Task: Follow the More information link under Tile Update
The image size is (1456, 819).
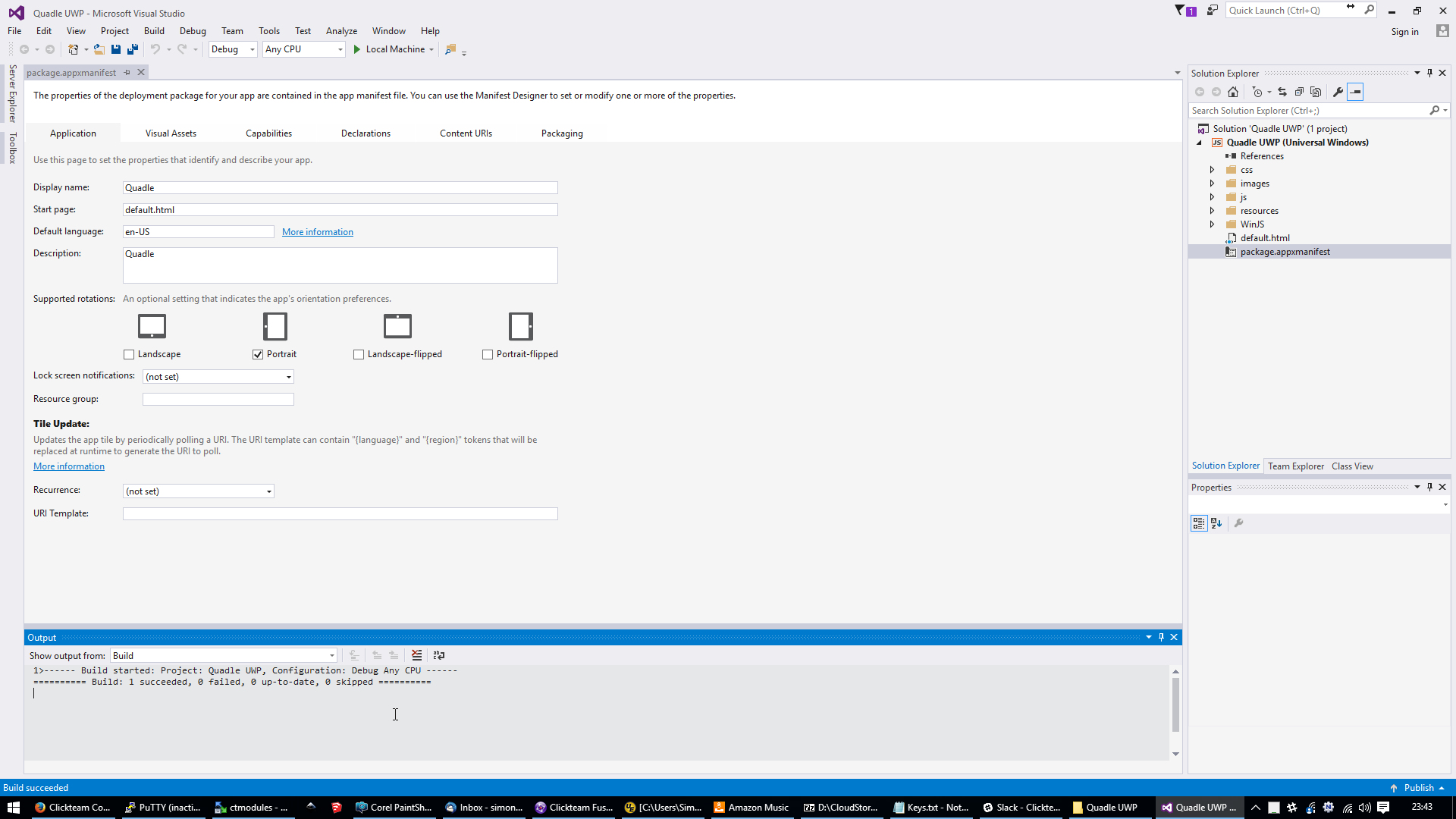Action: 68,466
